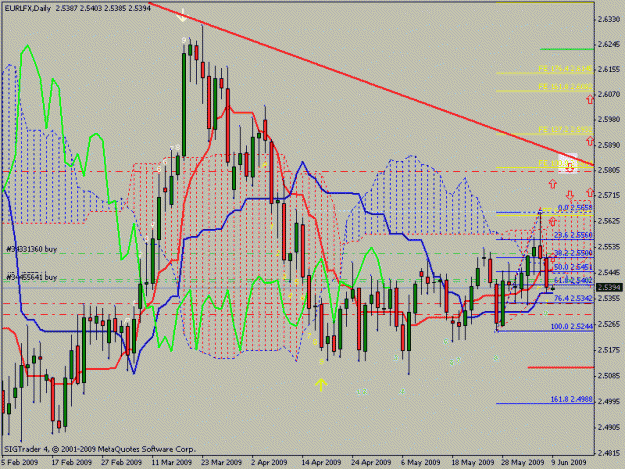Click the 2.4995 price scale value

[610, 401]
